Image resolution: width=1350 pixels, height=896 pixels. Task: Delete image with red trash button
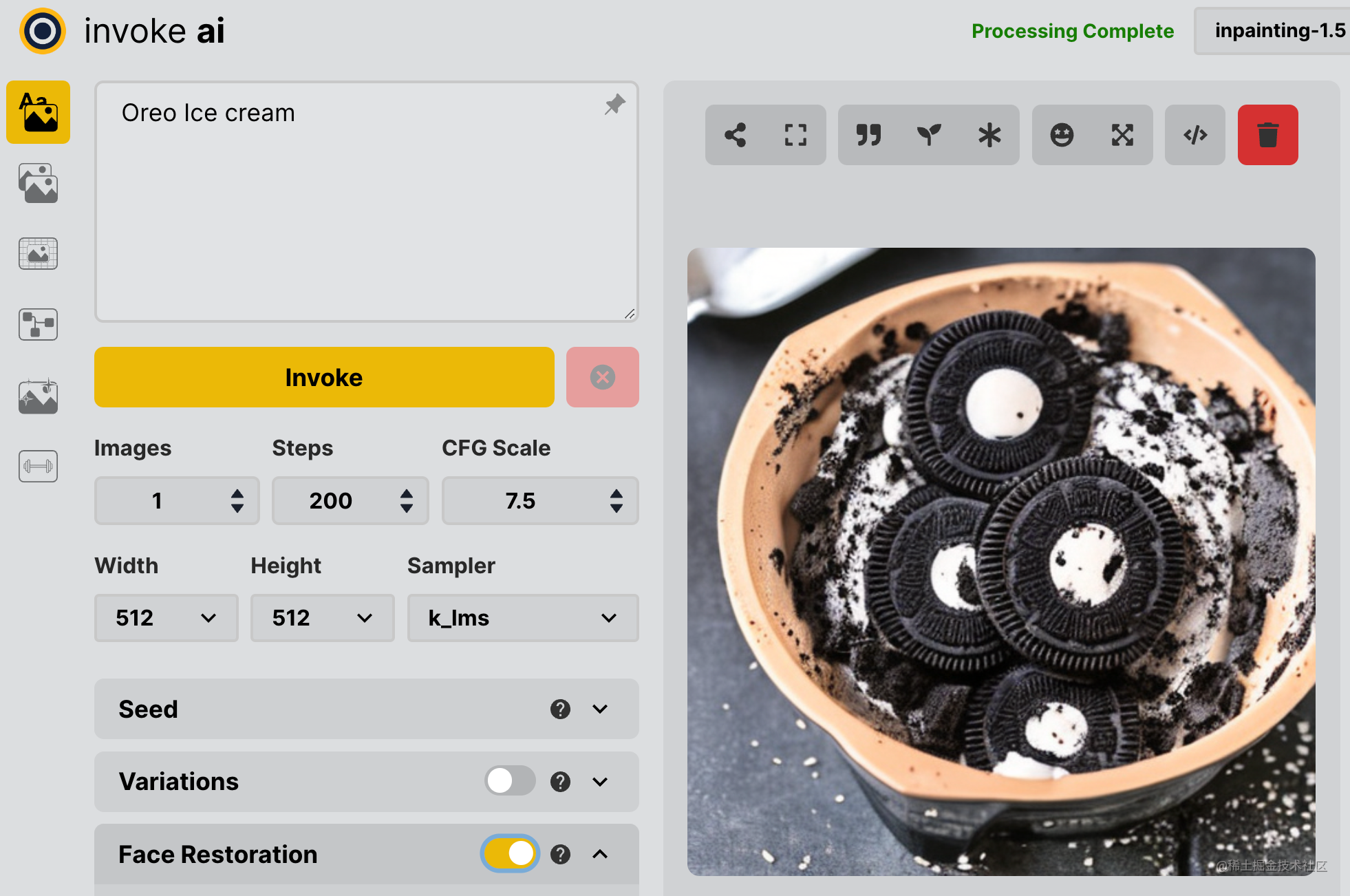click(x=1267, y=135)
